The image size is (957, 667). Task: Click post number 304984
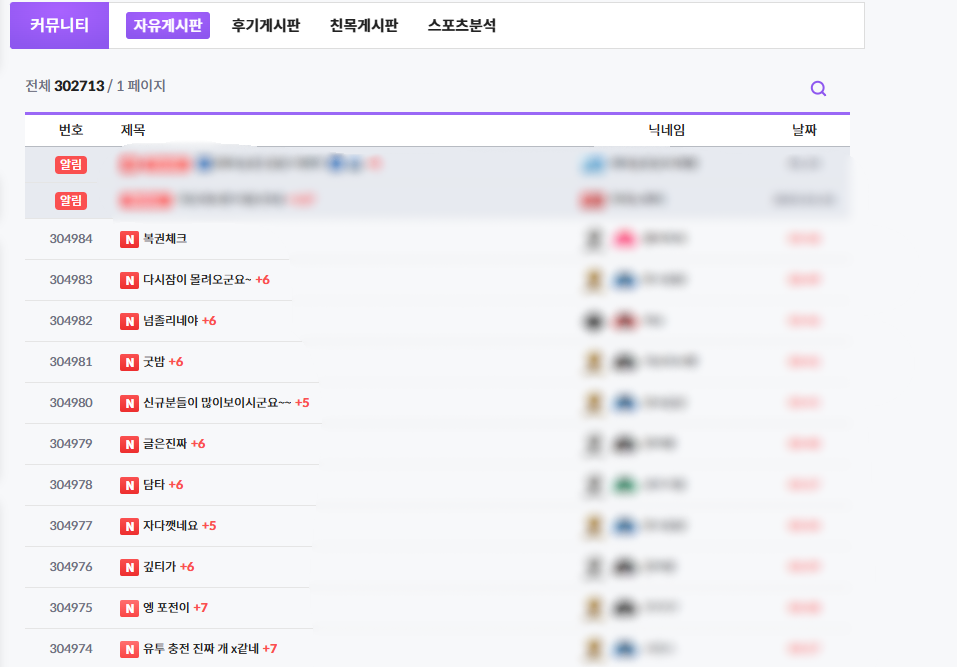(x=71, y=239)
